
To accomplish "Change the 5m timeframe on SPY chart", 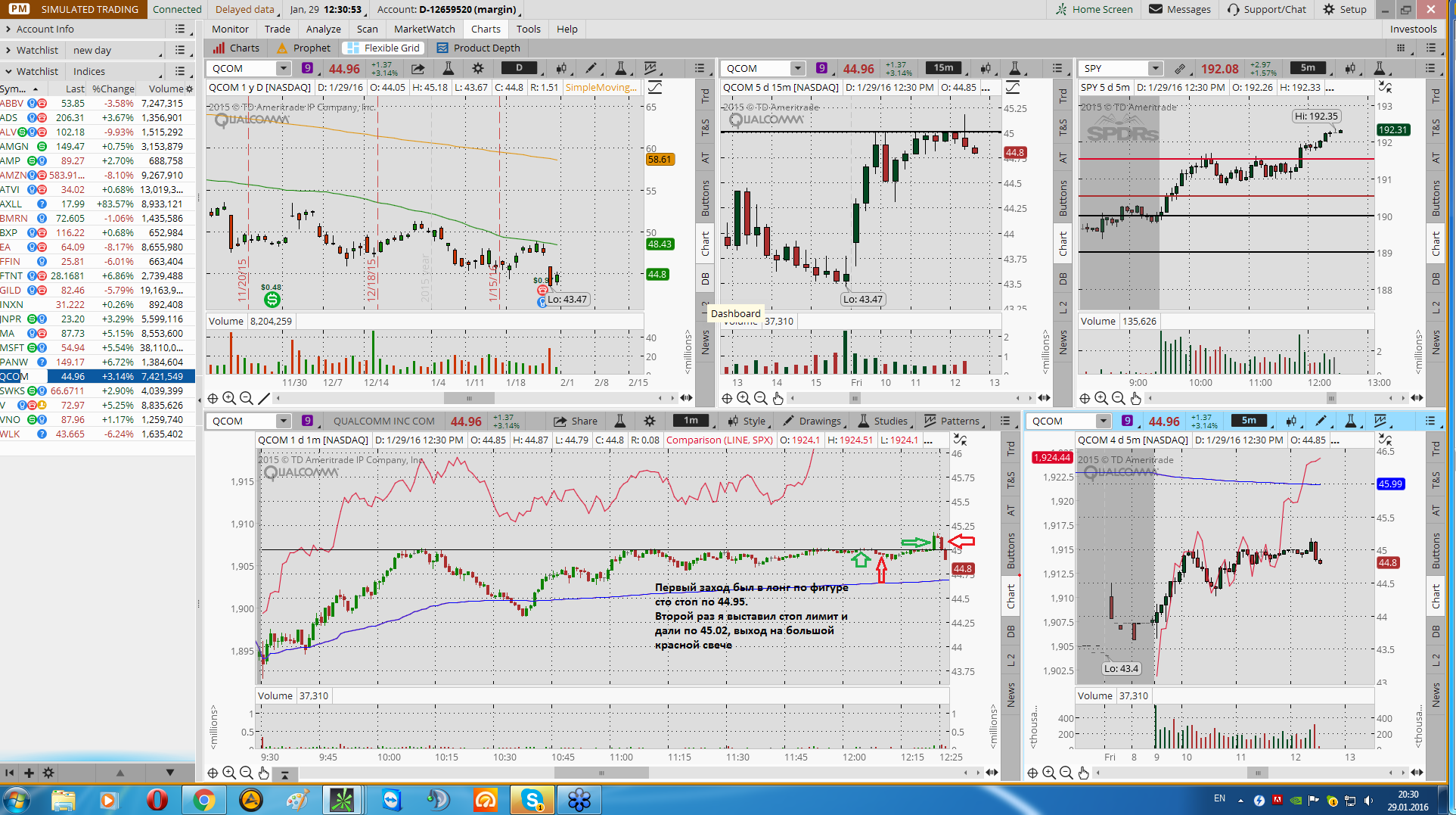I will coord(1308,68).
